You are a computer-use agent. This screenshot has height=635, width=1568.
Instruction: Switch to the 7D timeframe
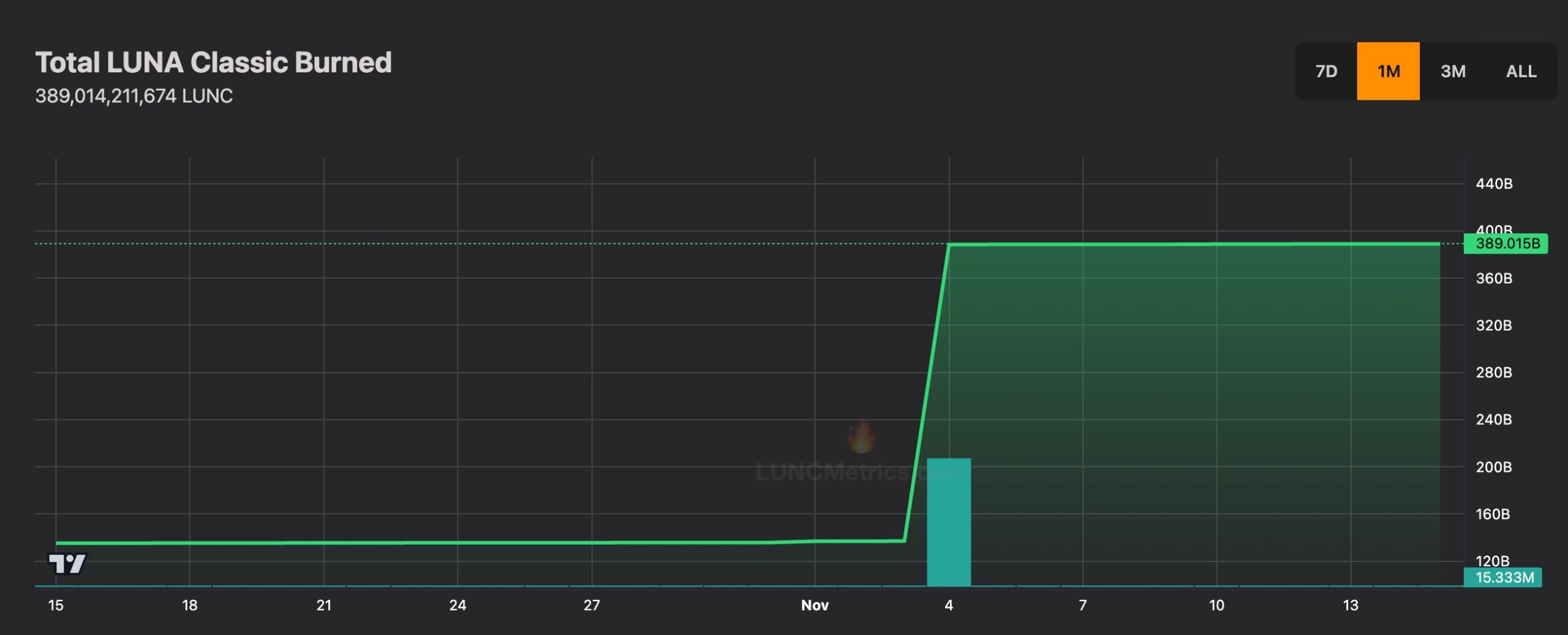(x=1327, y=71)
